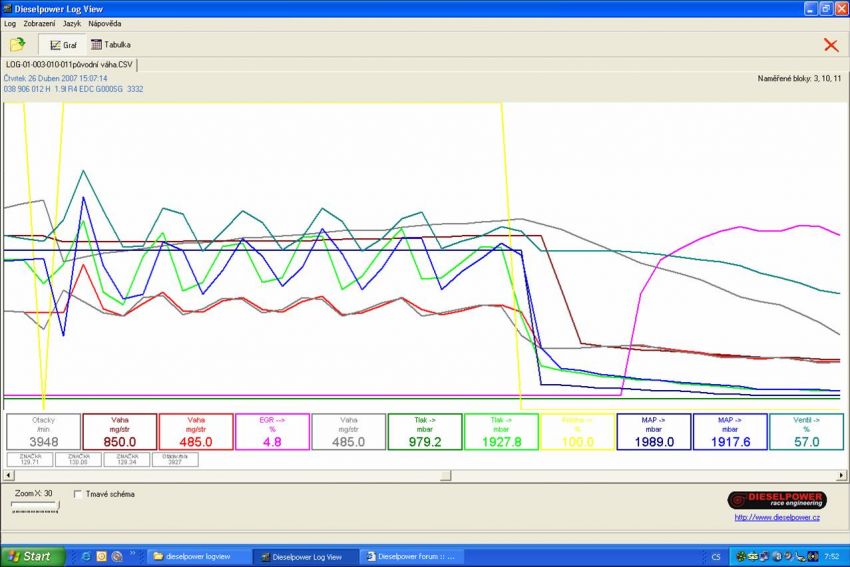
Task: Click the Zoom X slider
Action: (x=35, y=506)
